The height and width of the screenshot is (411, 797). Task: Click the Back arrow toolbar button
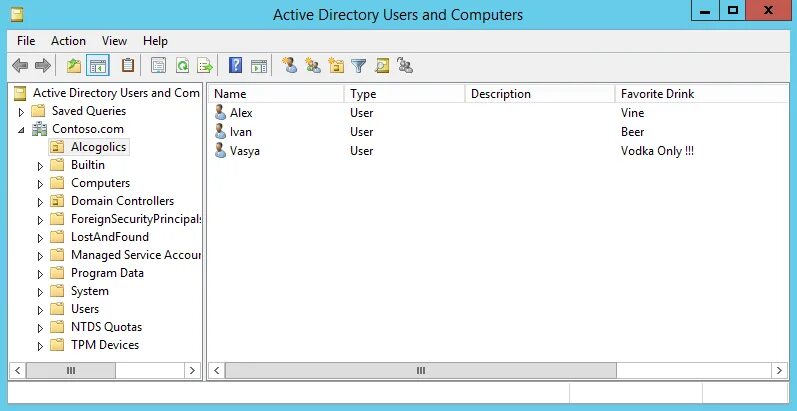click(x=20, y=66)
